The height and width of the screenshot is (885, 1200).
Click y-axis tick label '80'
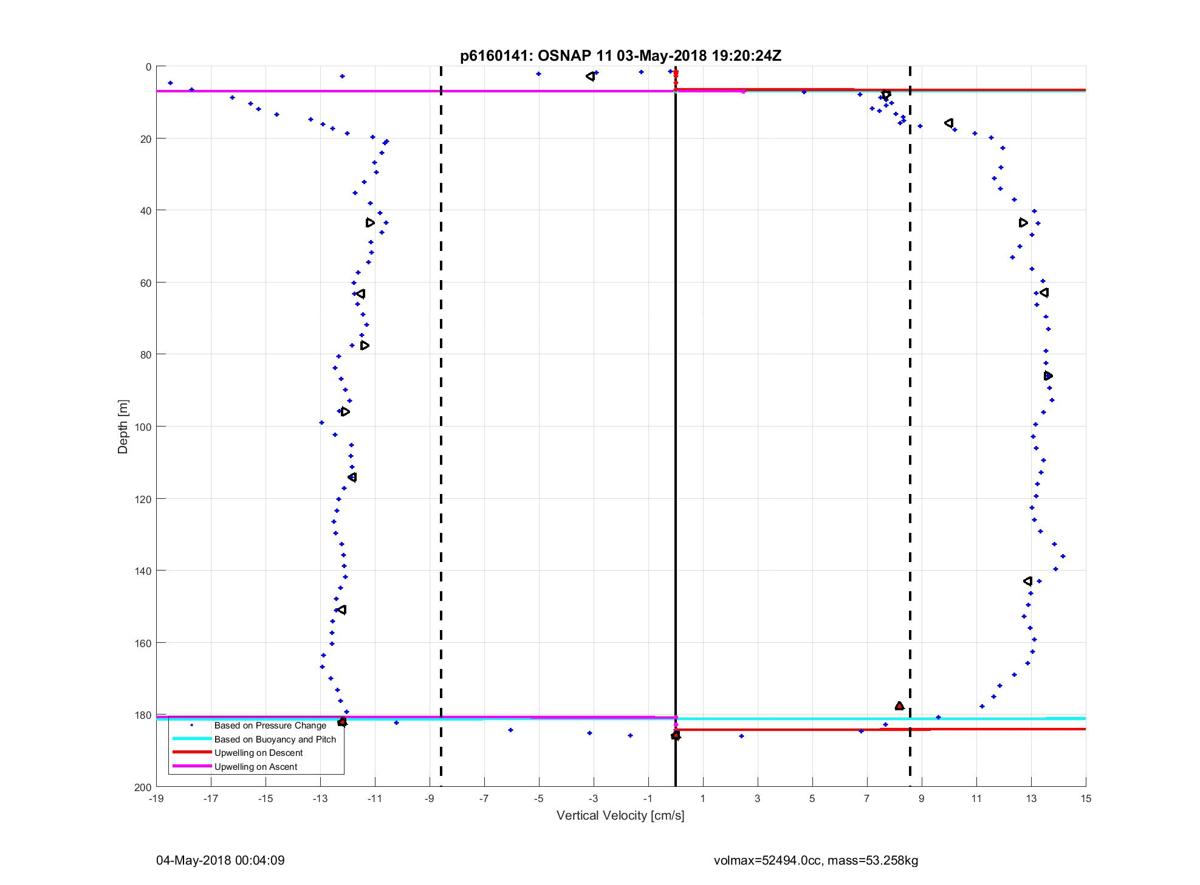[x=145, y=355]
